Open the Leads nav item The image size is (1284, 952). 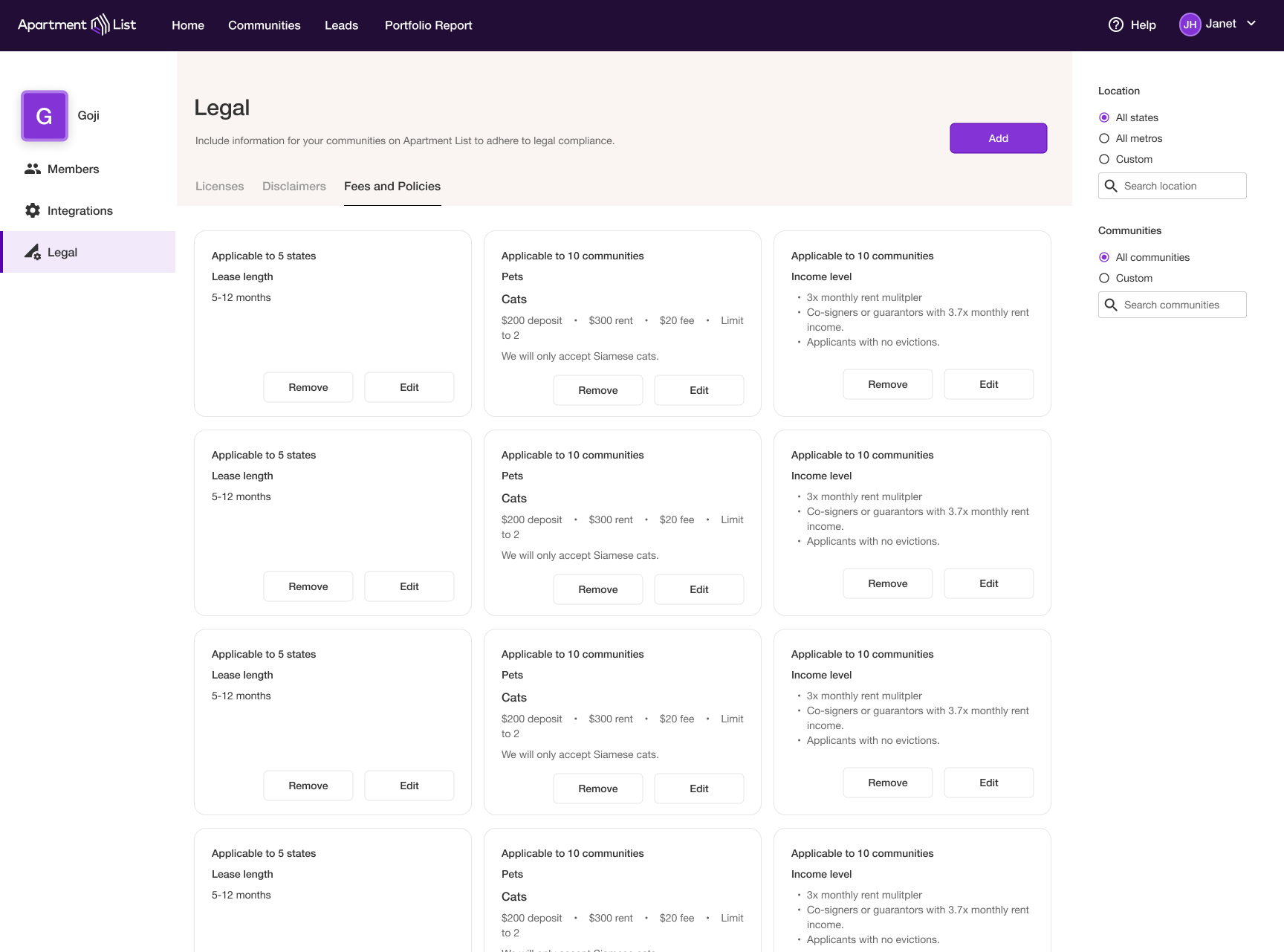342,25
